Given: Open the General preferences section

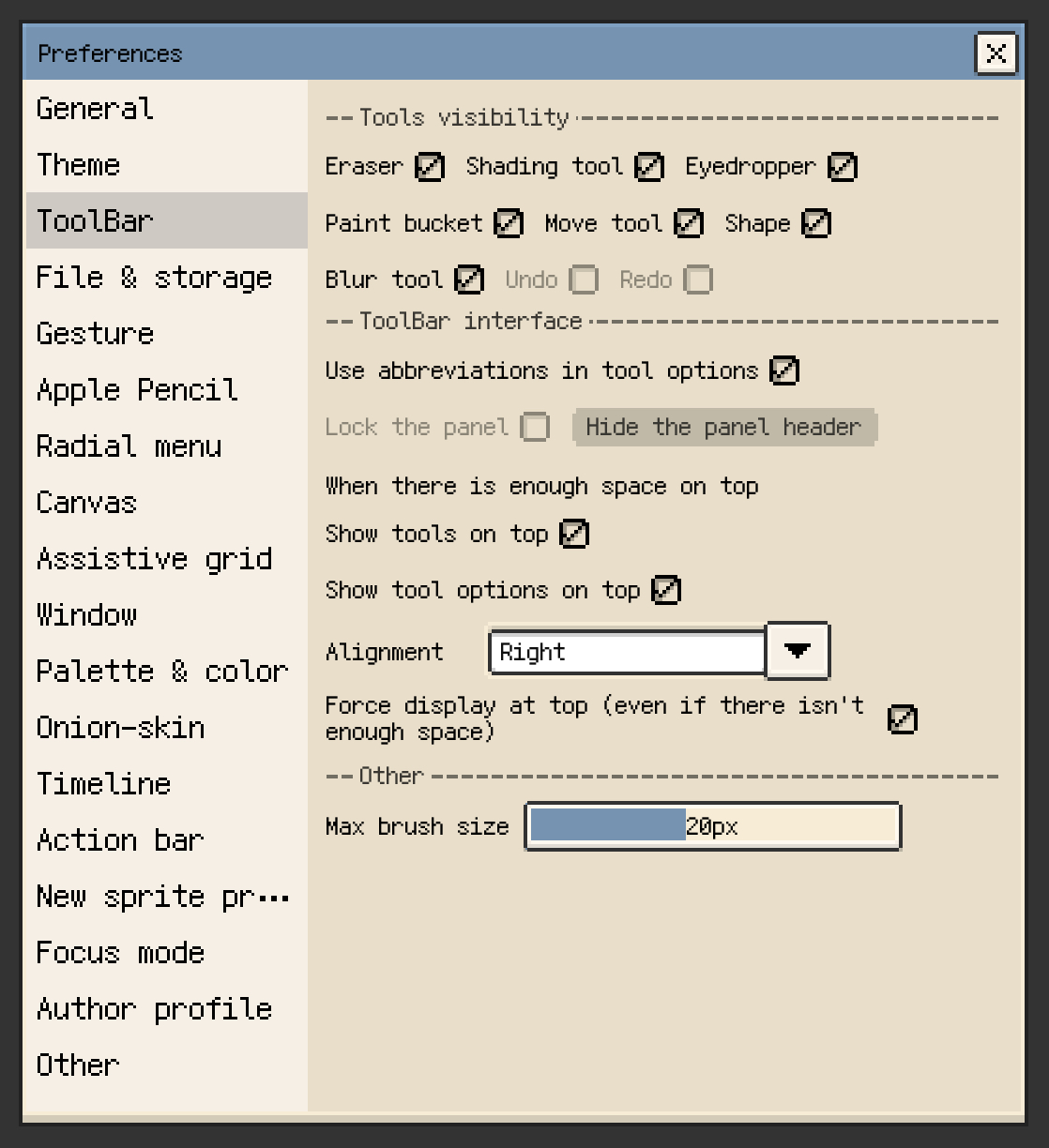Looking at the screenshot, I should tap(95, 109).
